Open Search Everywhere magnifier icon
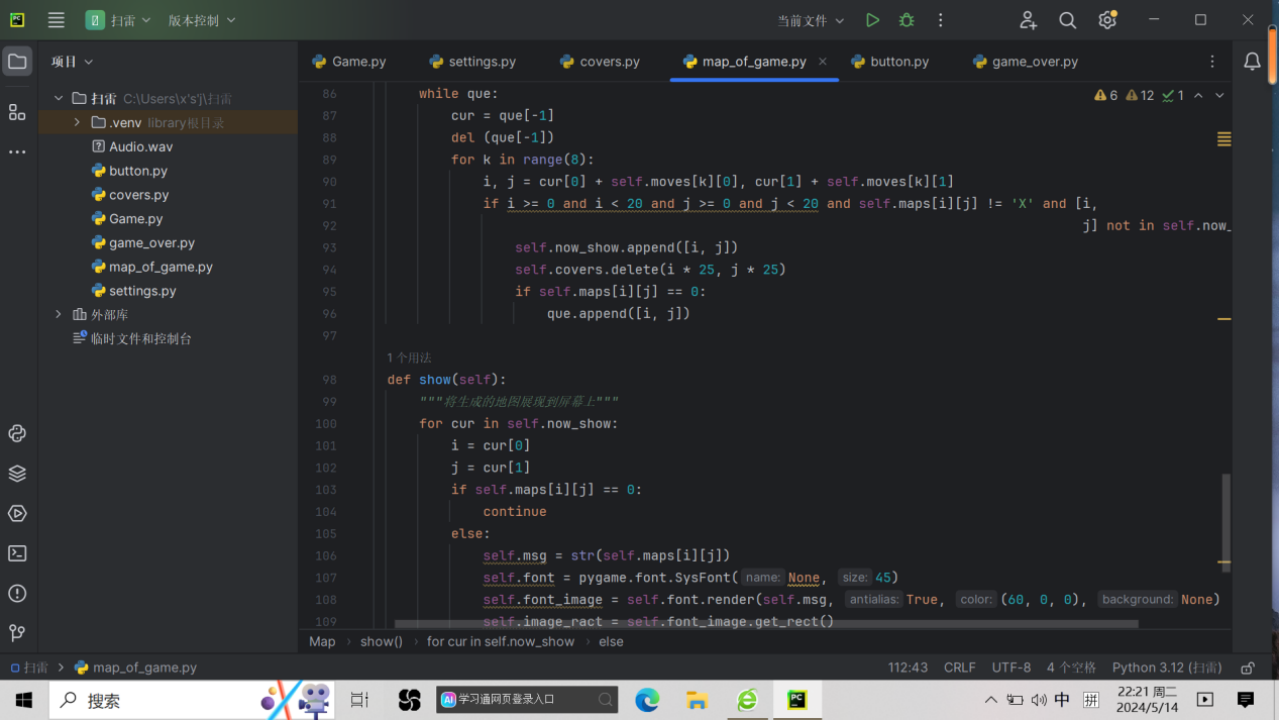This screenshot has height=720, width=1279. tap(1067, 20)
